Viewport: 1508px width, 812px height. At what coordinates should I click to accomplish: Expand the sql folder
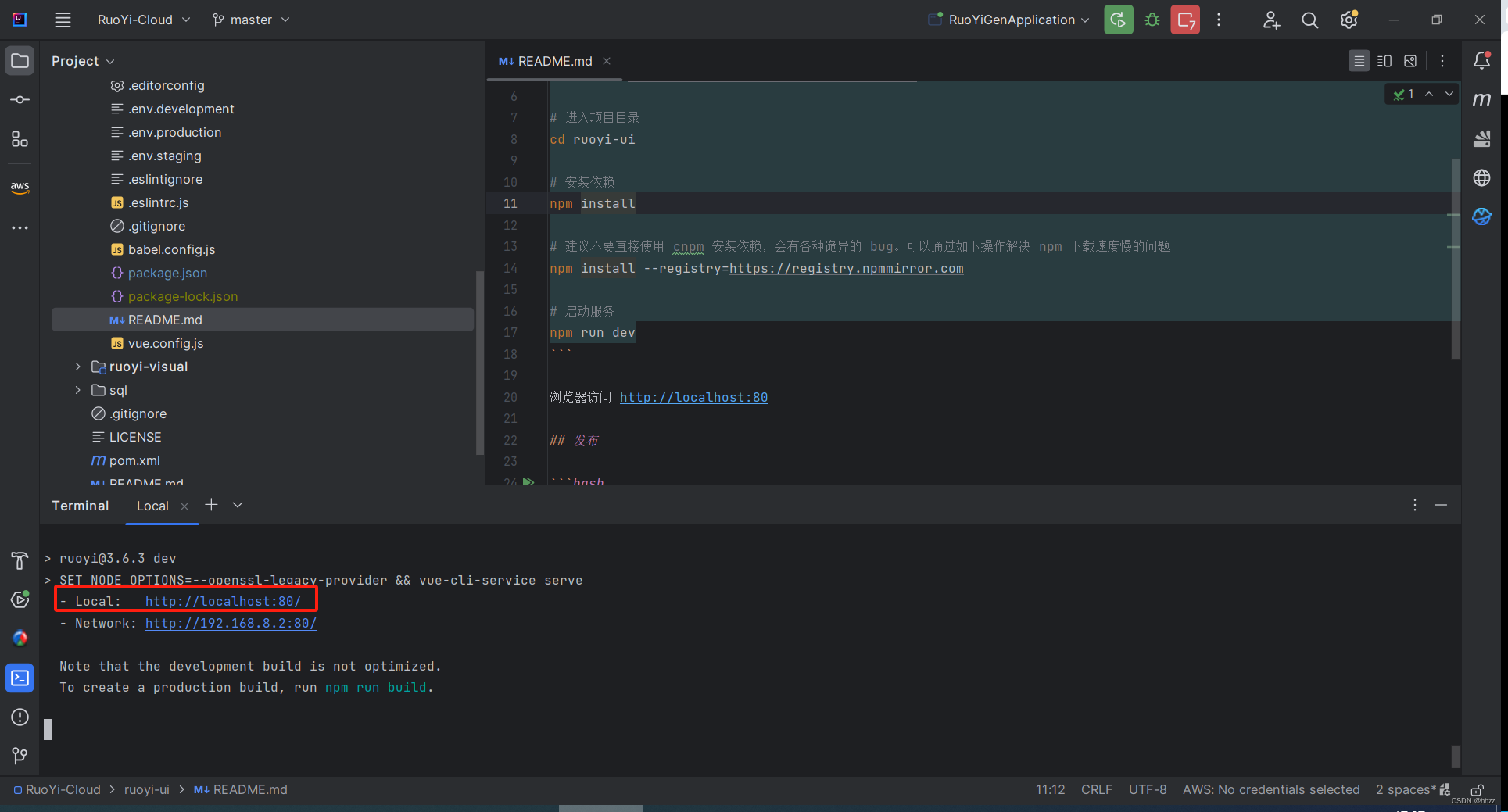(x=77, y=390)
